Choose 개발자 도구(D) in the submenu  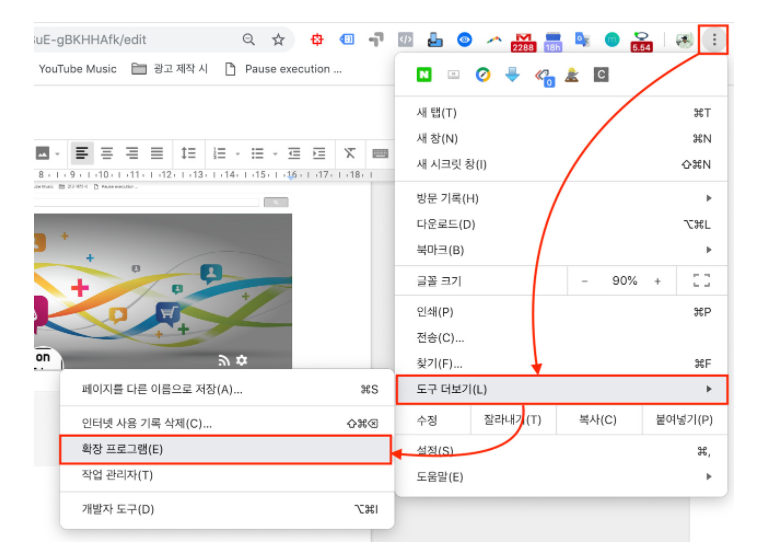pyautogui.click(x=227, y=509)
